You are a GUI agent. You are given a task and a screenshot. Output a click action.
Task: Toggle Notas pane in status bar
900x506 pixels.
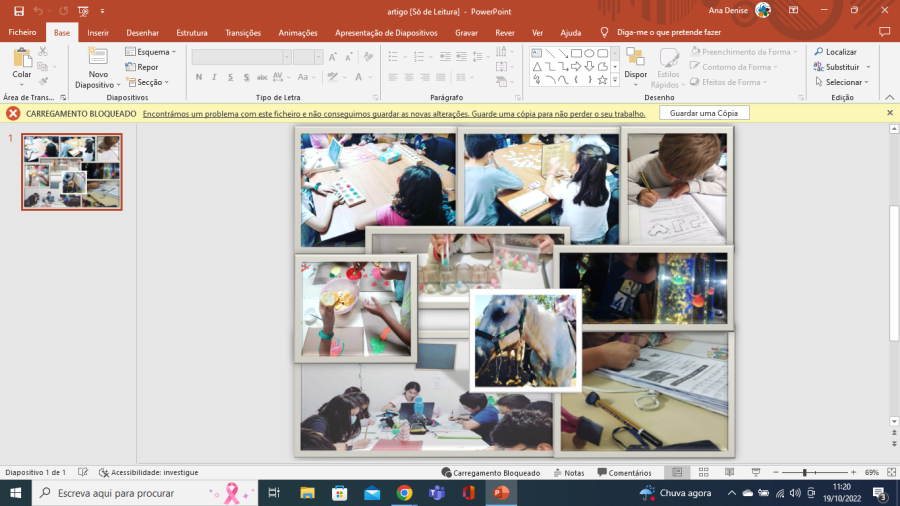point(569,473)
